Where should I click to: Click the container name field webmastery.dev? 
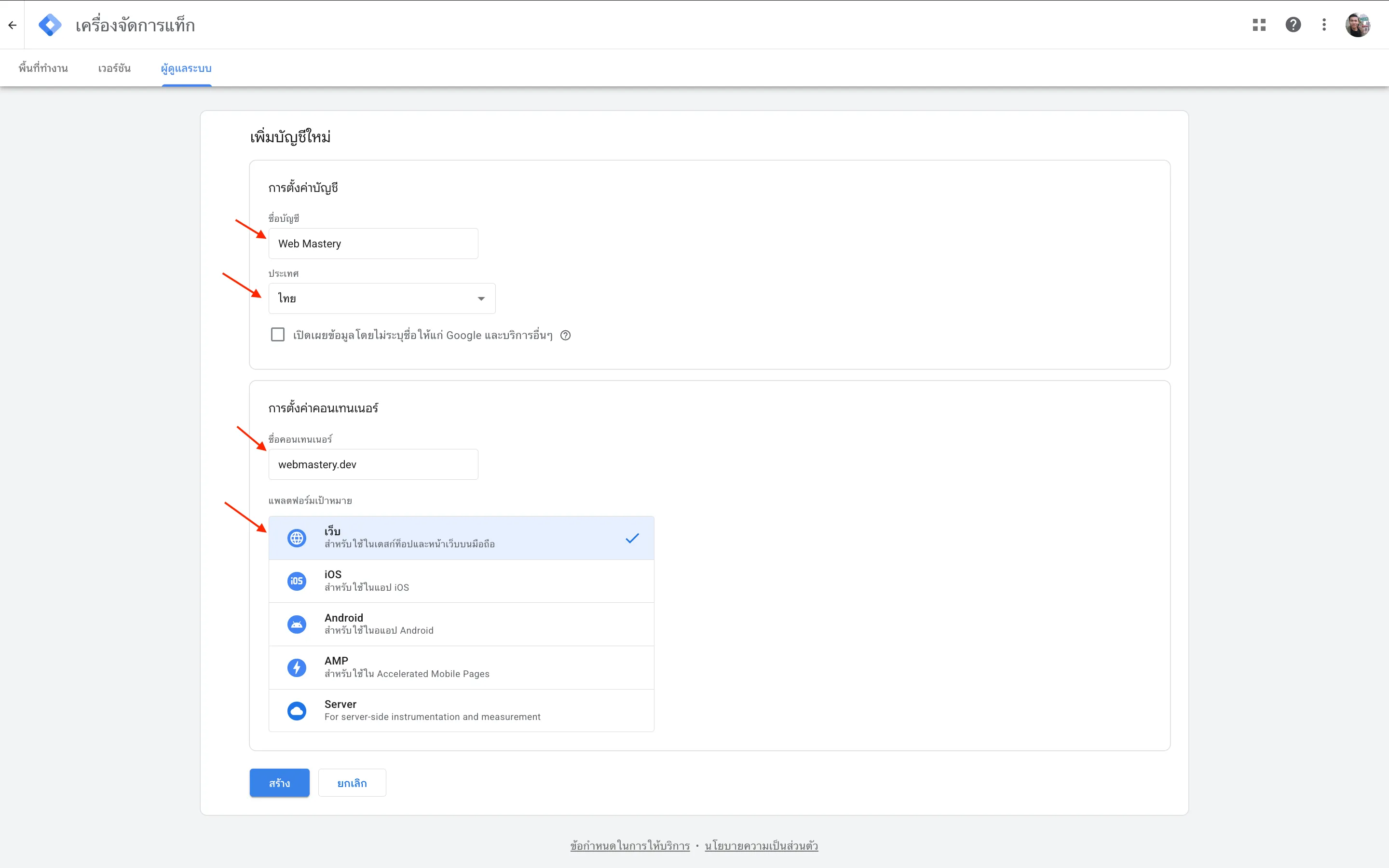pyautogui.click(x=372, y=464)
